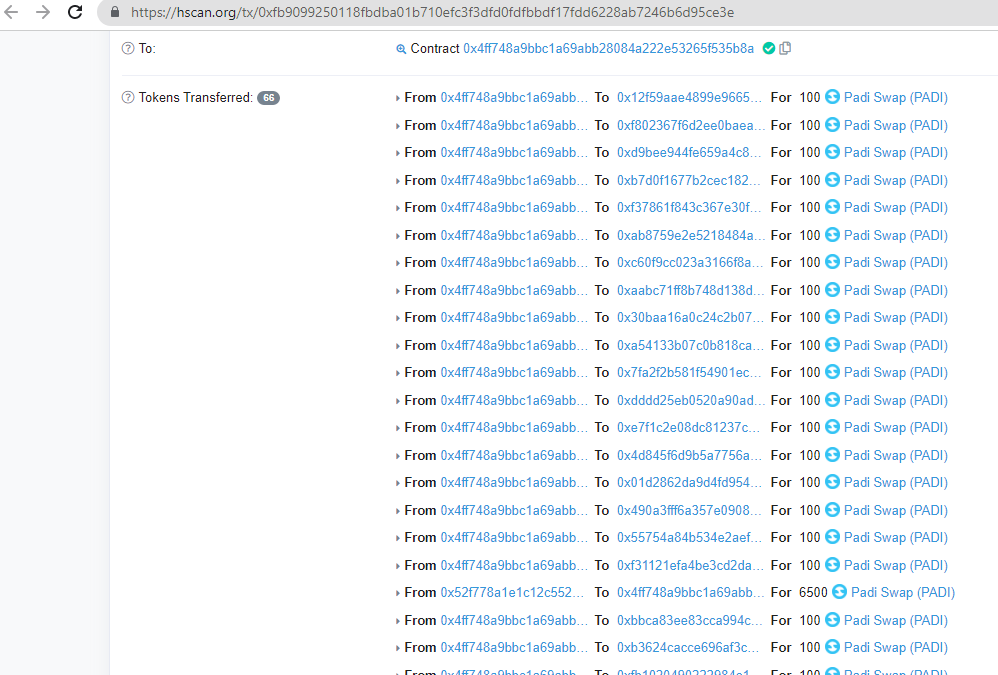Expand arrow before 0xb7d0f167 transfer row
The height and width of the screenshot is (675, 998).
click(x=397, y=181)
